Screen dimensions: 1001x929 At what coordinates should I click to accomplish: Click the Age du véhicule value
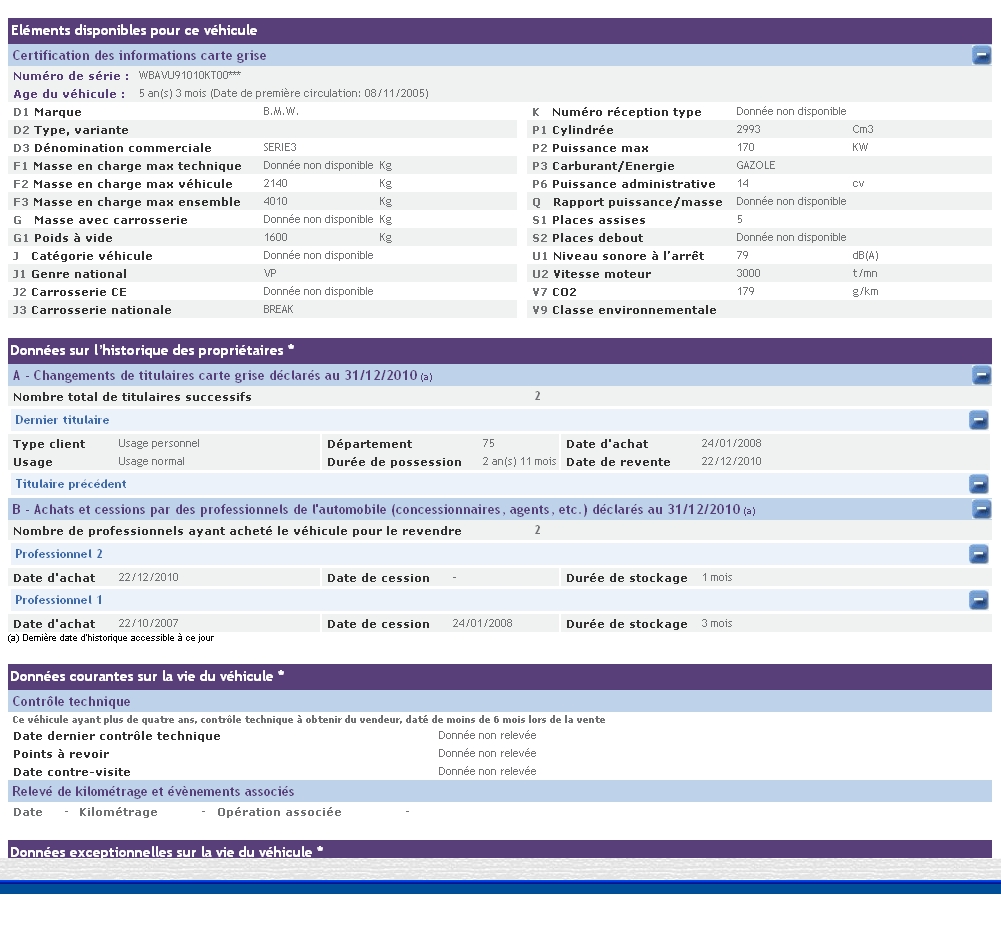click(283, 93)
